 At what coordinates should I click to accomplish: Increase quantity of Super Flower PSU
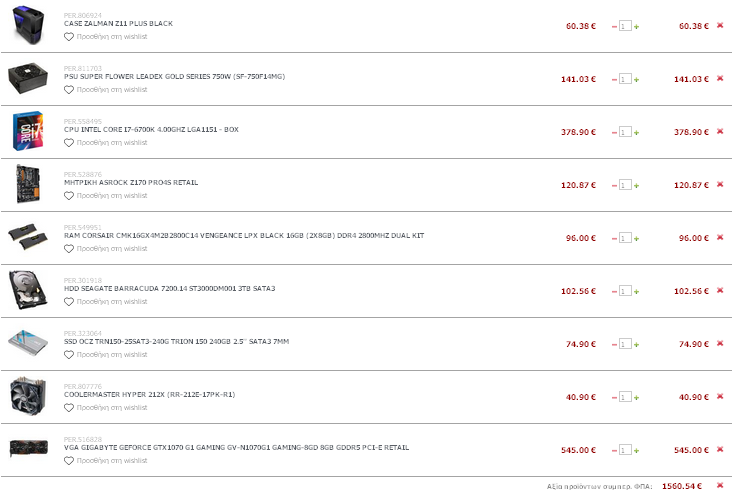(636, 79)
